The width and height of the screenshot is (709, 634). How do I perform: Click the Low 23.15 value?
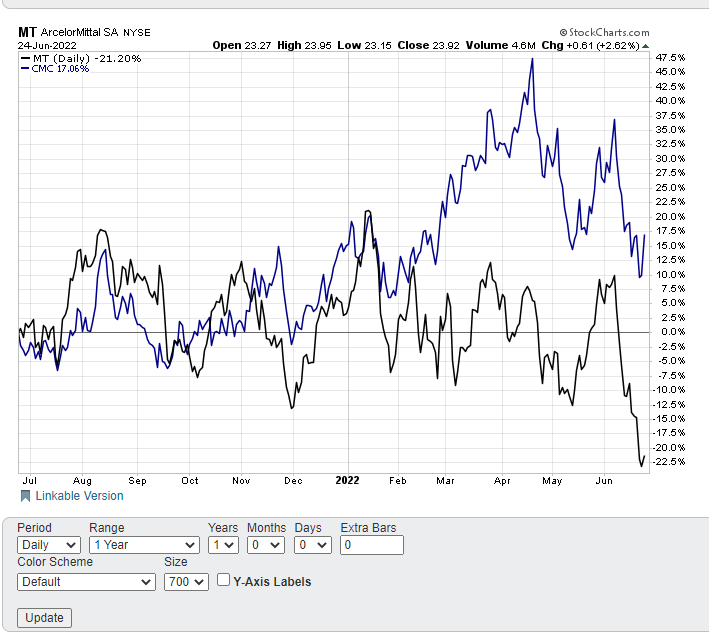[364, 46]
